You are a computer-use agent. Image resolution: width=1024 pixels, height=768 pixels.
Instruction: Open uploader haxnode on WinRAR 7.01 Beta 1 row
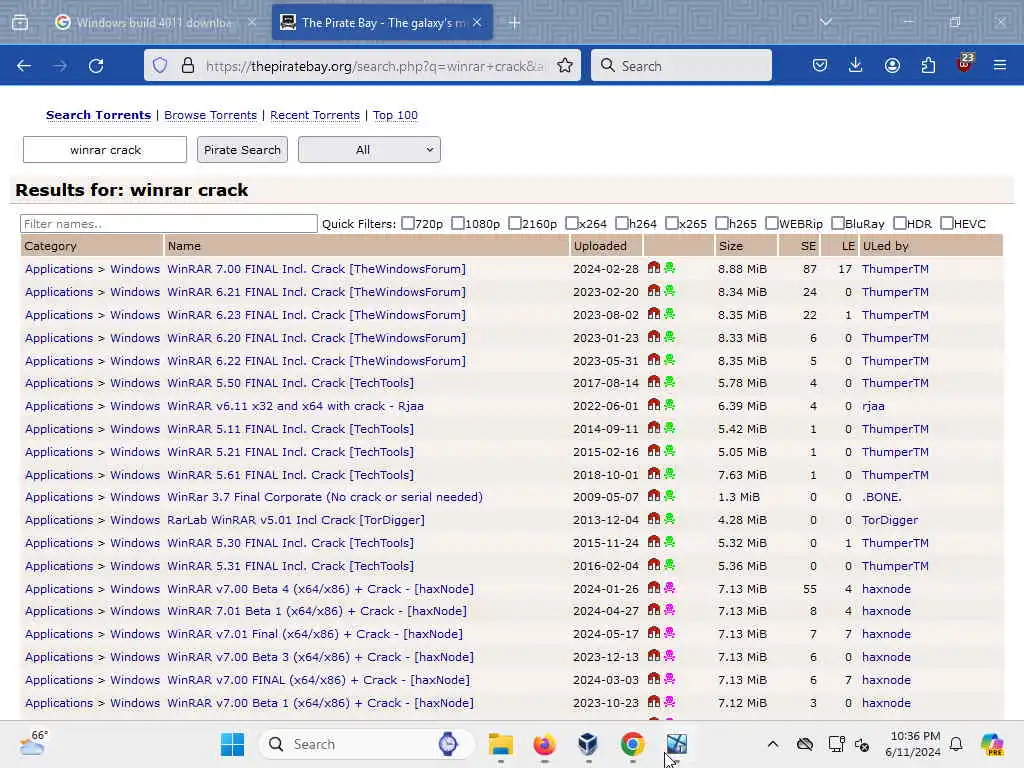point(886,611)
